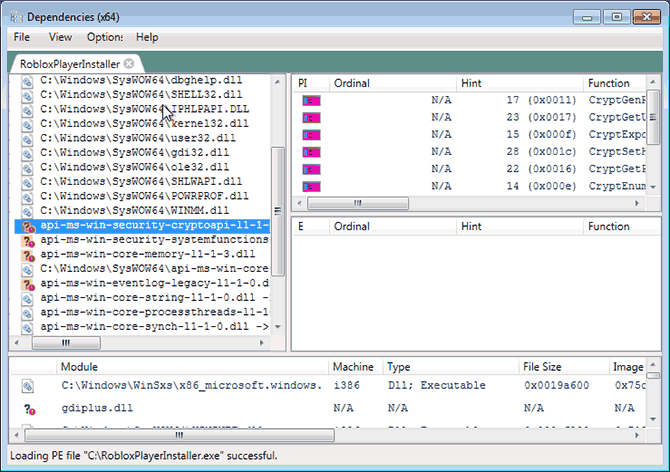Sort module list by Machine column
Screen dimensions: 670x472
356,367
